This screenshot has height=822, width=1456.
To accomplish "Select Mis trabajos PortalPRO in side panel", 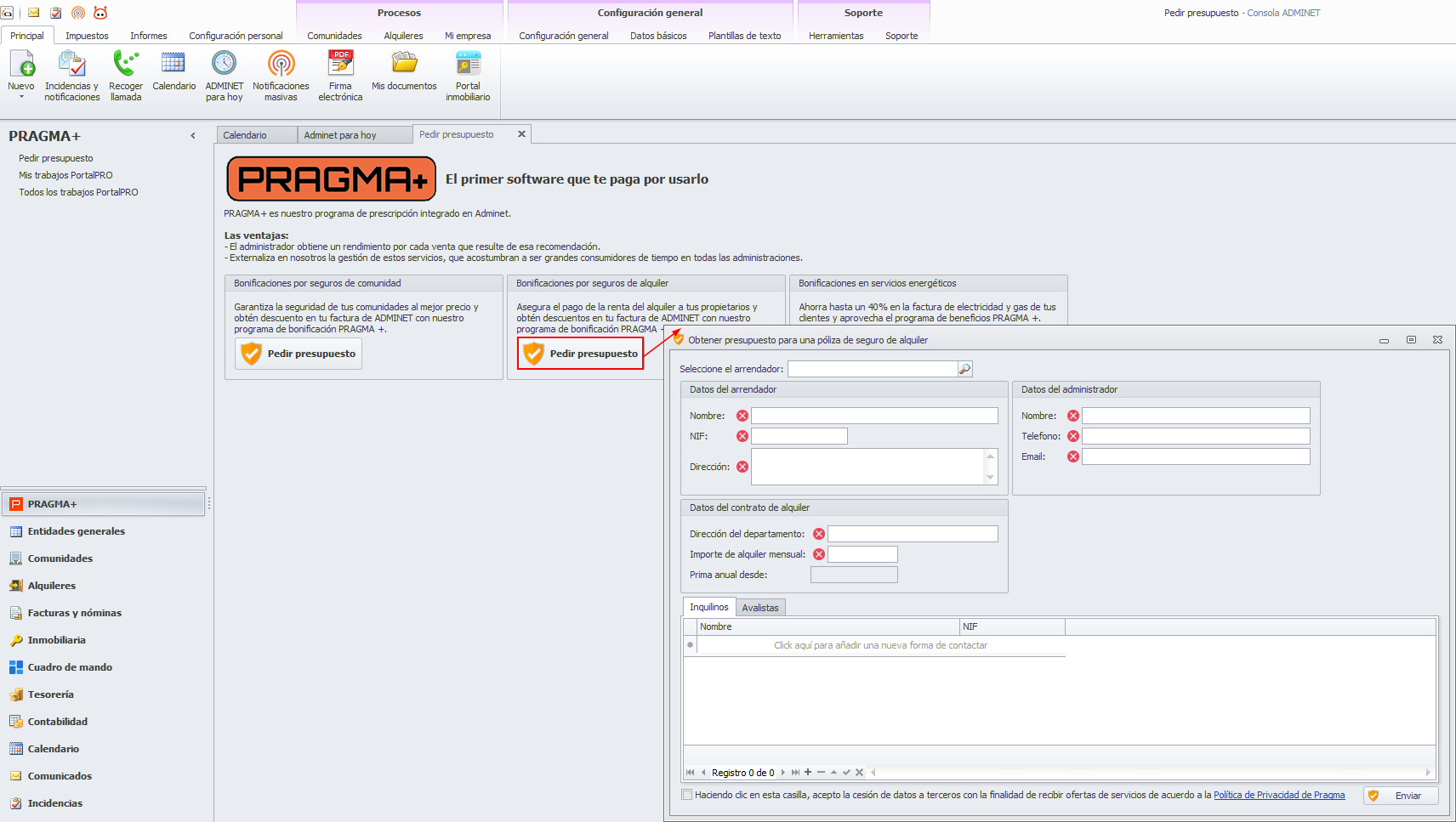I will pyautogui.click(x=65, y=175).
